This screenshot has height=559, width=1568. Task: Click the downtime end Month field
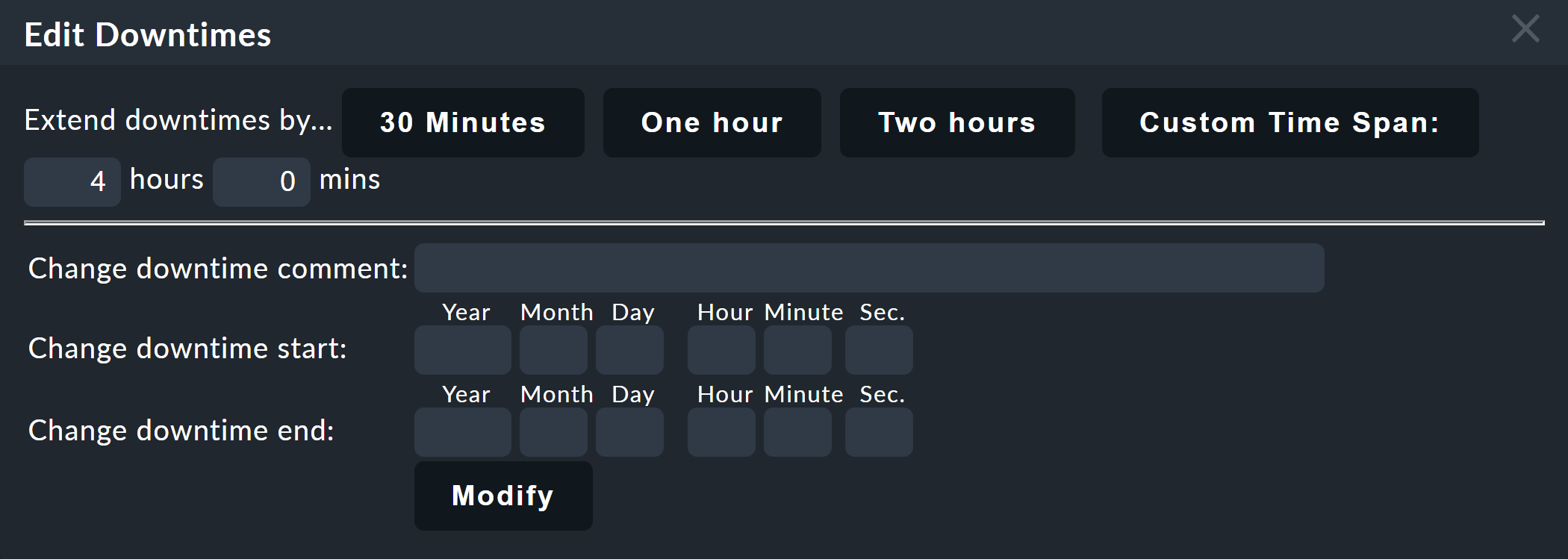pyautogui.click(x=553, y=431)
